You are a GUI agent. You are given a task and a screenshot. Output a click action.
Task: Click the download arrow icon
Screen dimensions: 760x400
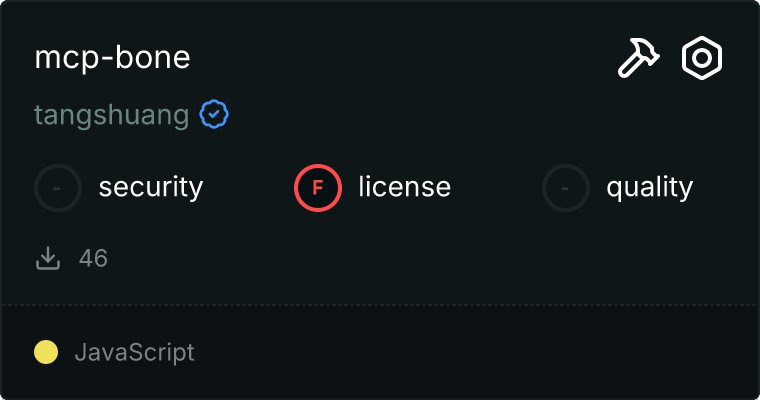(x=48, y=259)
